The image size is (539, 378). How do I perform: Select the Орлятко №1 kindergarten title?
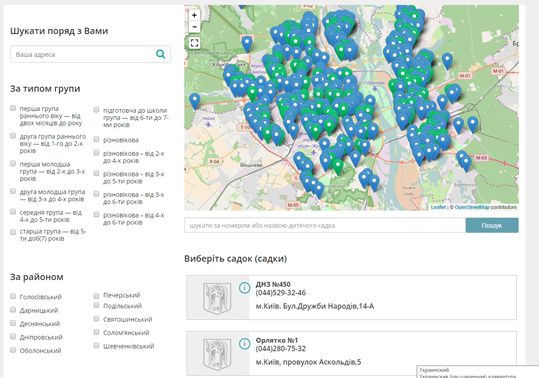pyautogui.click(x=277, y=341)
